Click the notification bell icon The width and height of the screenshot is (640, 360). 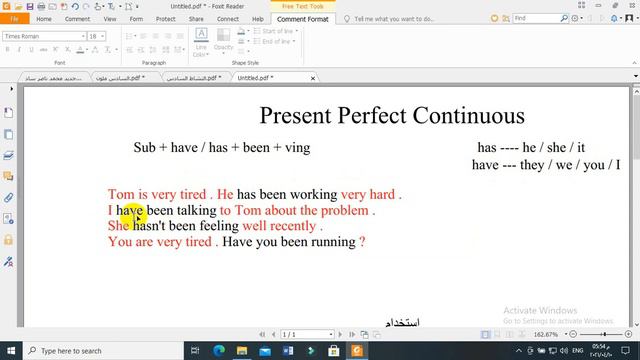click(614, 18)
